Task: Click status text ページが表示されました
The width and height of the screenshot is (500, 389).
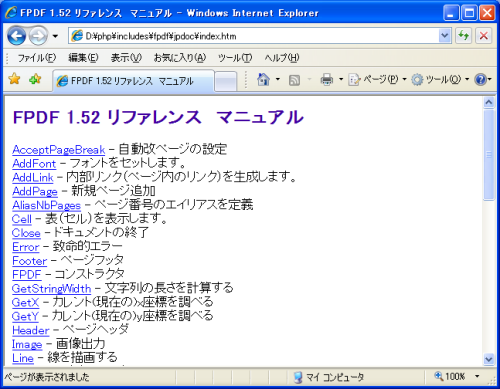Action: point(47,377)
